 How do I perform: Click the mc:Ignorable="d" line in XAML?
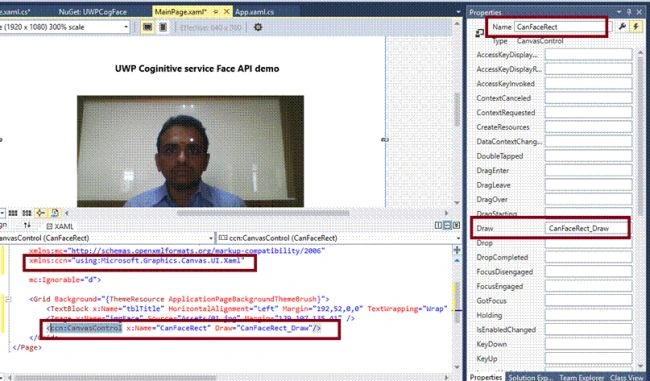click(x=65, y=280)
